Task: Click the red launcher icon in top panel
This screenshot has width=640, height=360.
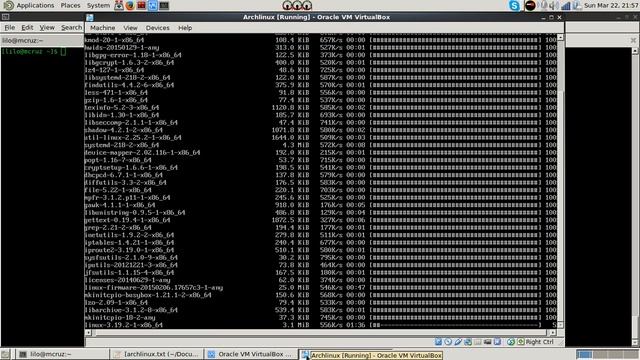Action: click(x=141, y=5)
